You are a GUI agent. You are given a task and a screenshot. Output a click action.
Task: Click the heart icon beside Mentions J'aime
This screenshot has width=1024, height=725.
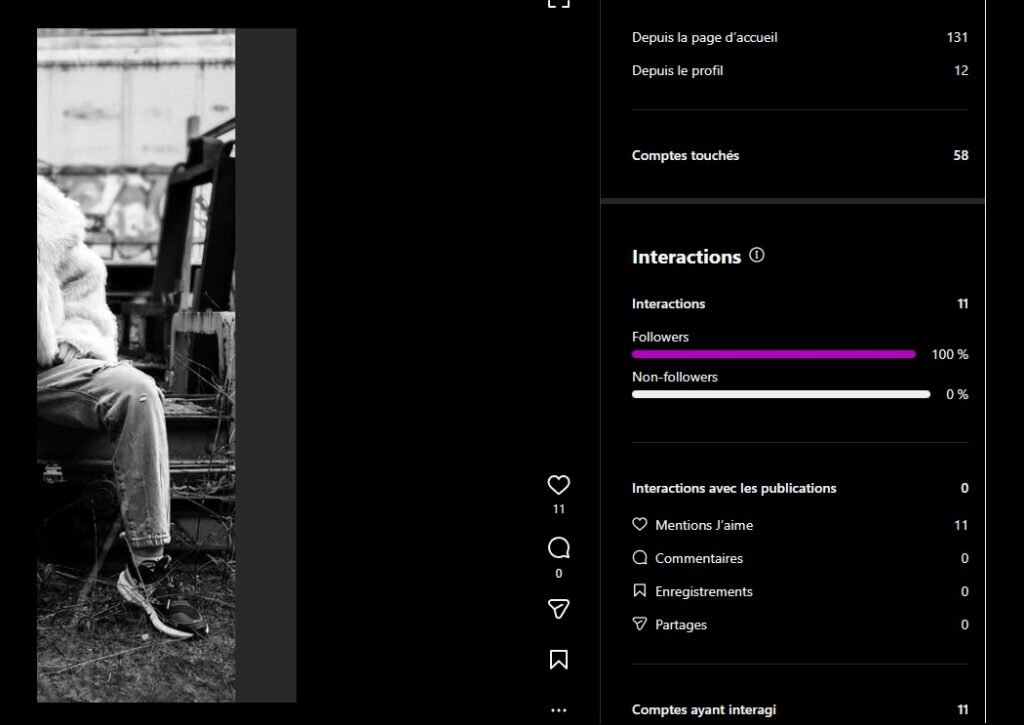pyautogui.click(x=640, y=524)
